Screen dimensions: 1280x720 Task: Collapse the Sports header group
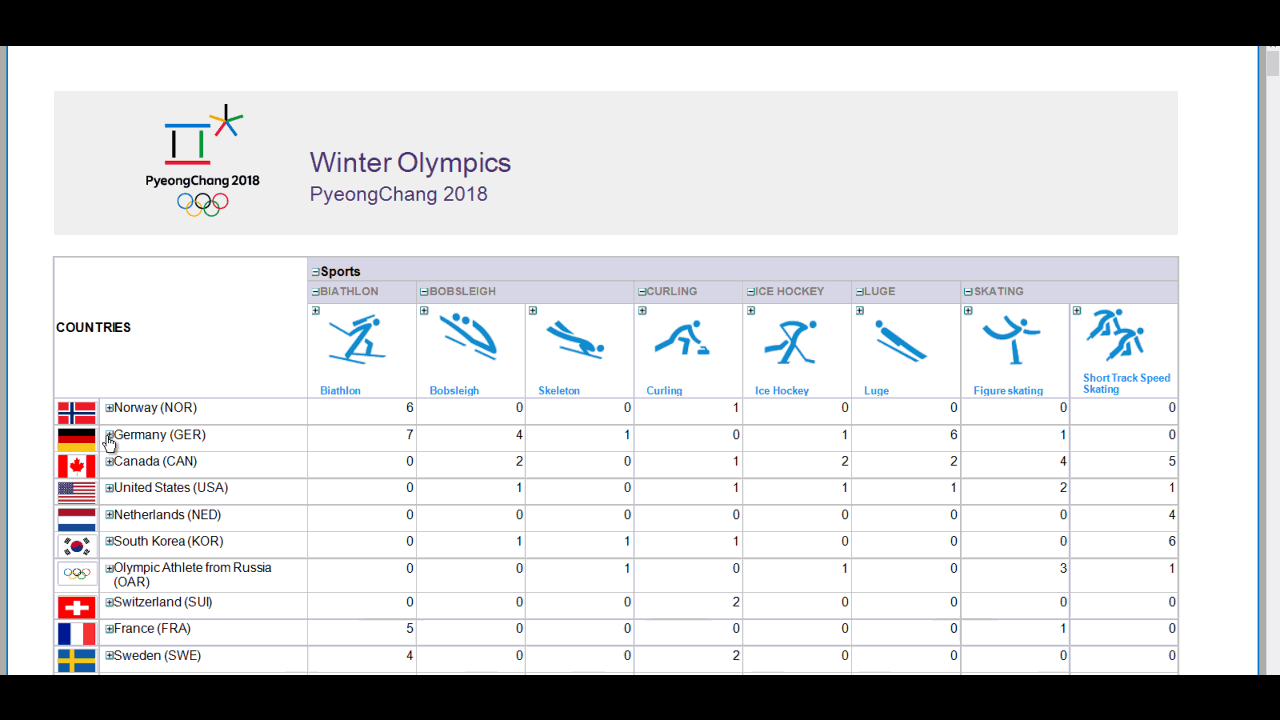(315, 272)
